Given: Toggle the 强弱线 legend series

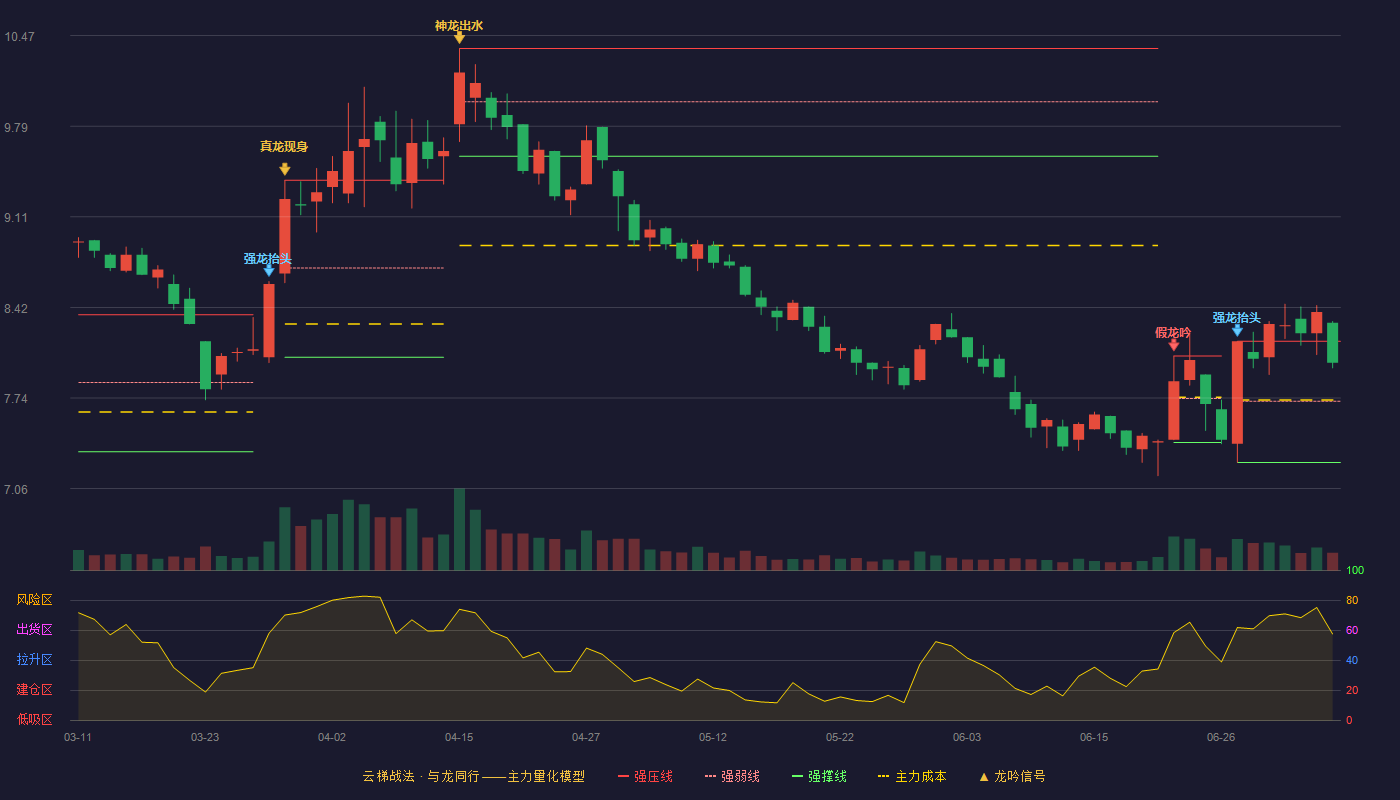Looking at the screenshot, I should (x=732, y=776).
